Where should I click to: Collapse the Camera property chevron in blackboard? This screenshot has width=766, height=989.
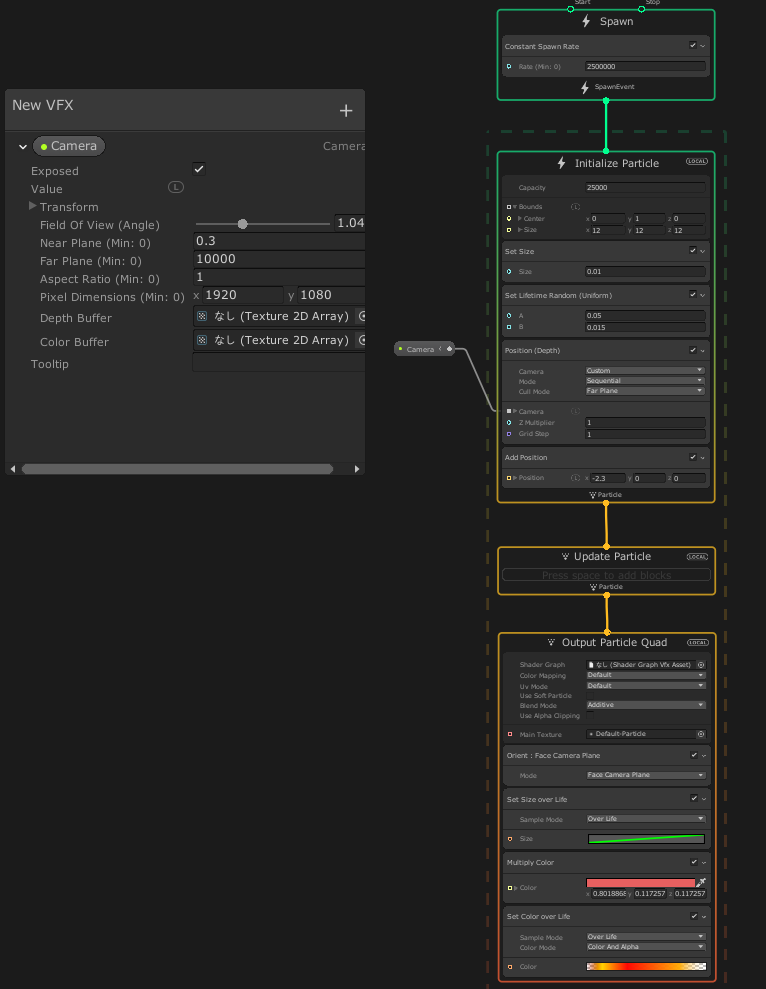[x=23, y=147]
